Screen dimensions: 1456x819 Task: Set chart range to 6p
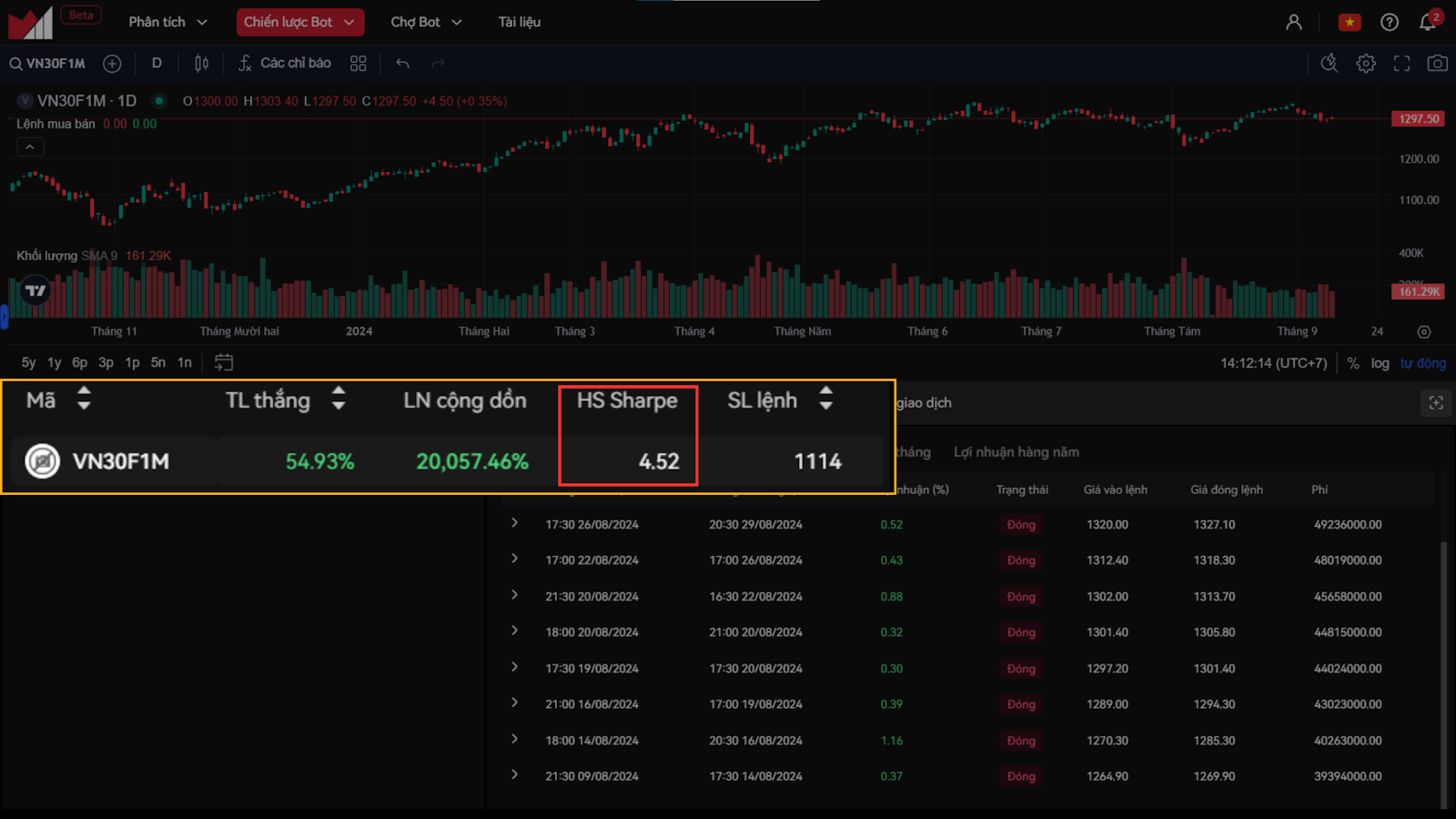coord(80,362)
